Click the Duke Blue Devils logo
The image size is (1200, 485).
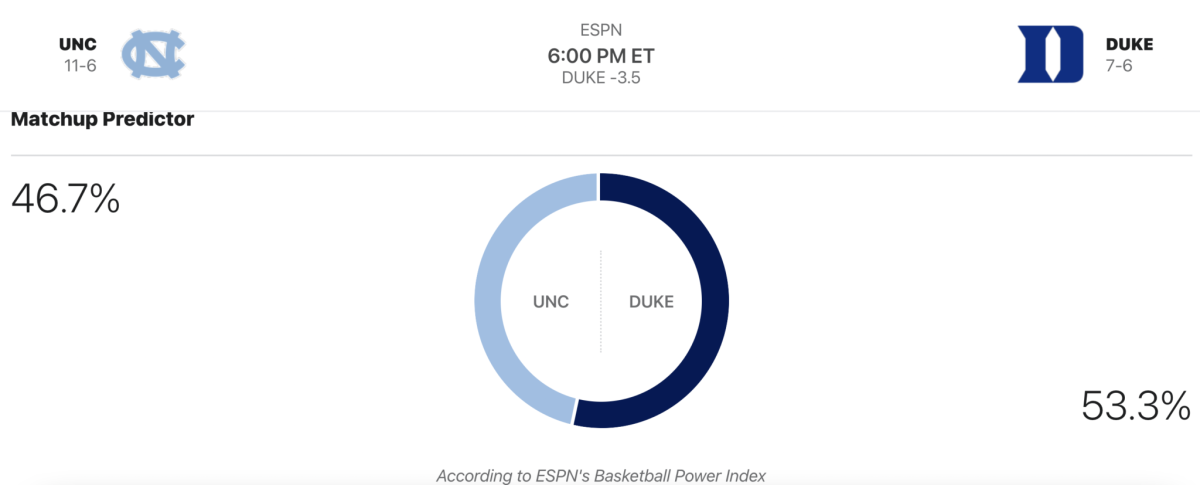click(1050, 54)
